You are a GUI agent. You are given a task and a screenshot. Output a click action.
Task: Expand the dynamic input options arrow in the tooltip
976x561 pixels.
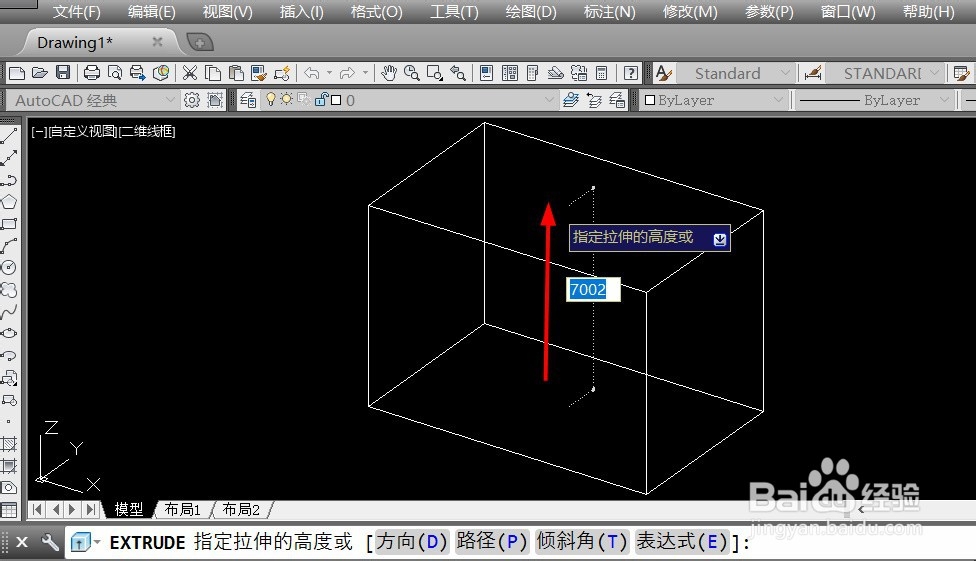[720, 240]
